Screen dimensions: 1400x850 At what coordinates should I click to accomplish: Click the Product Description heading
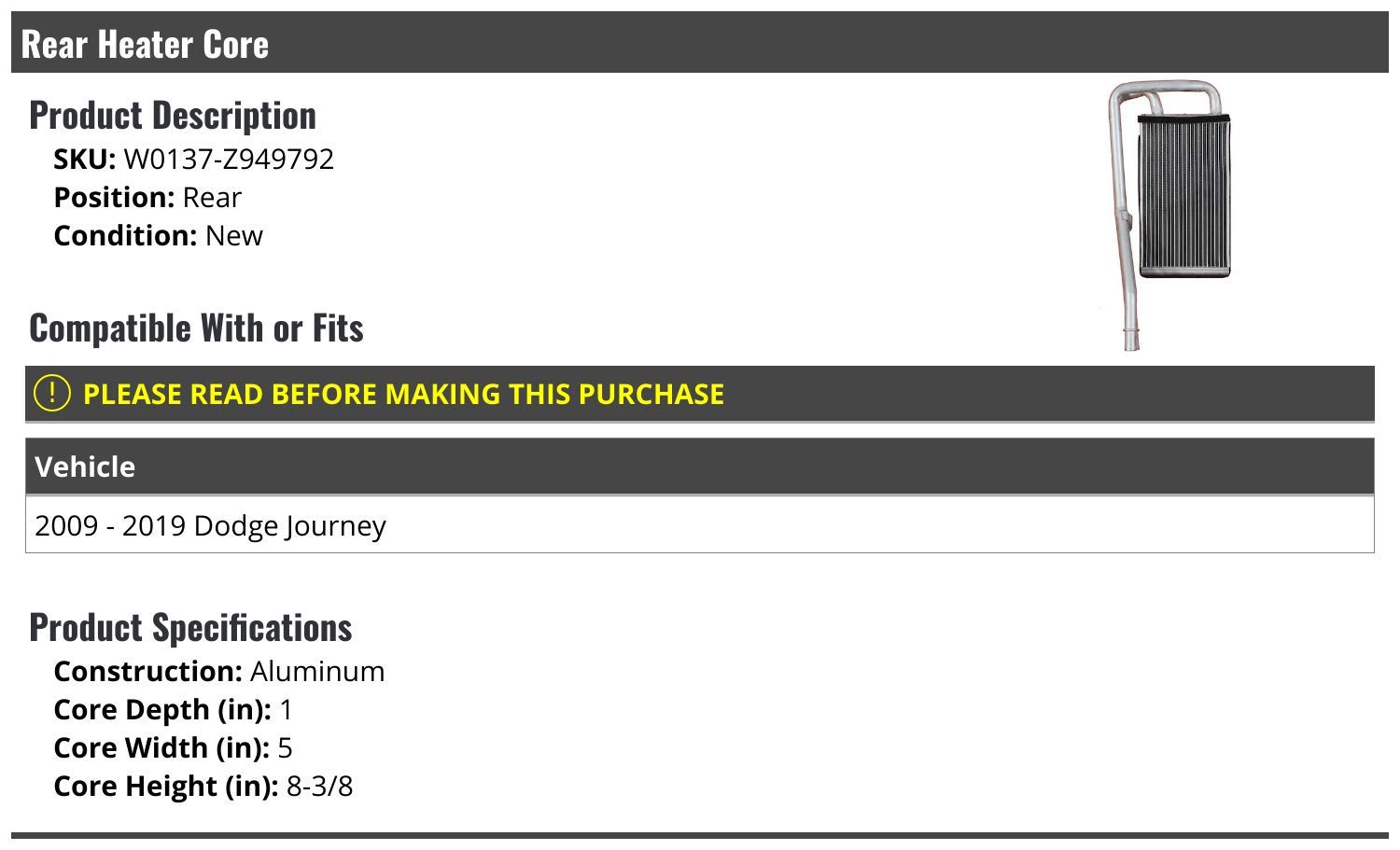tap(173, 116)
